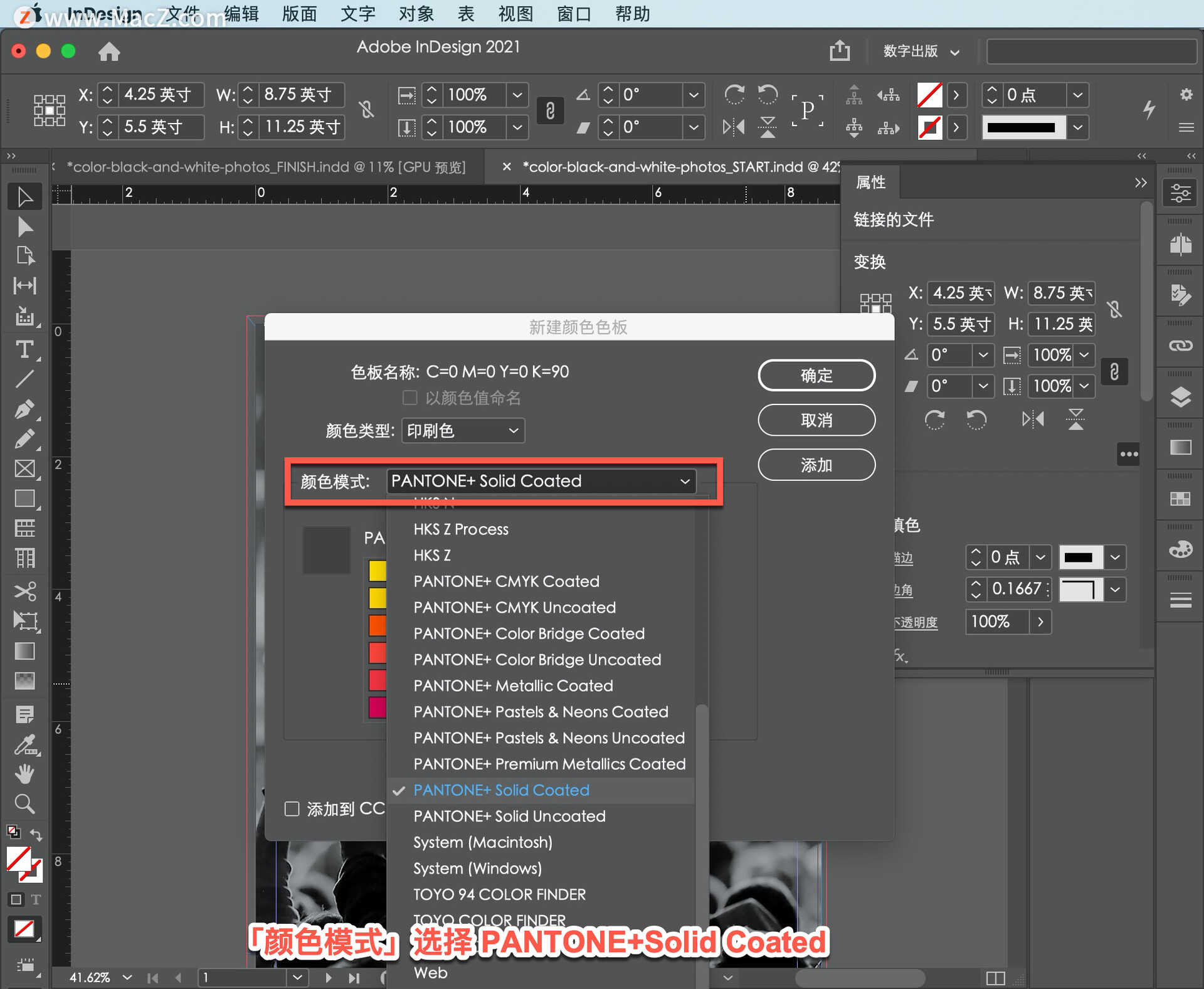Toggle formatting affects text button

(36, 899)
